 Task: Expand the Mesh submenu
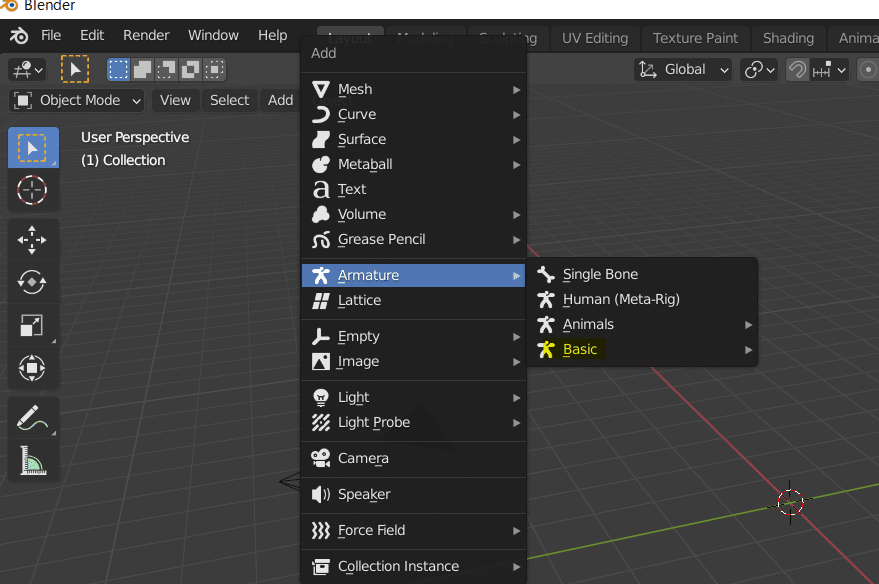click(x=413, y=89)
